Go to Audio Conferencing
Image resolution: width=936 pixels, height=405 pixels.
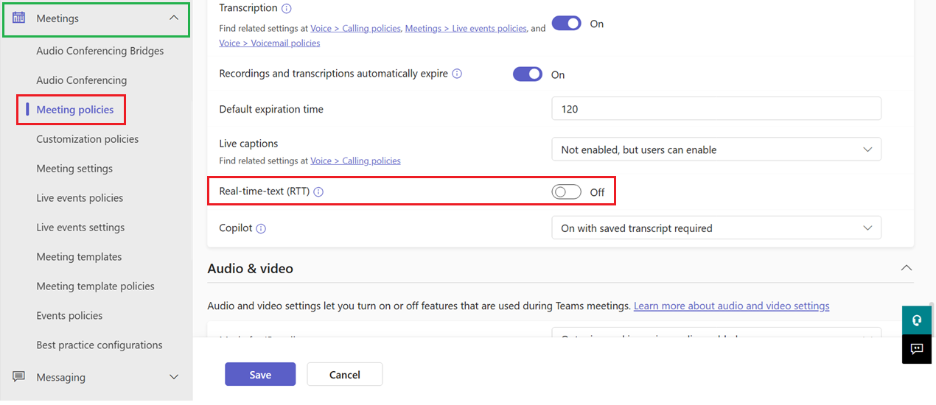coord(81,80)
